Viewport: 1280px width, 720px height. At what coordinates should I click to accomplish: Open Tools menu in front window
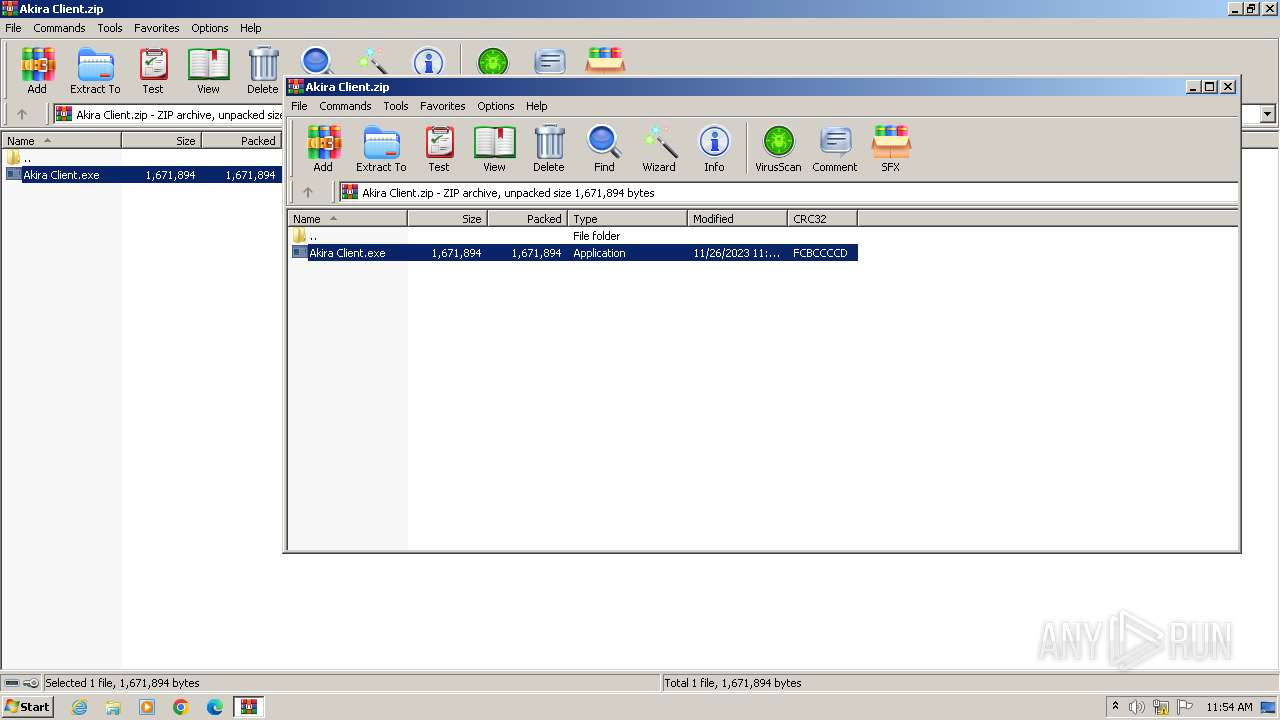(396, 106)
